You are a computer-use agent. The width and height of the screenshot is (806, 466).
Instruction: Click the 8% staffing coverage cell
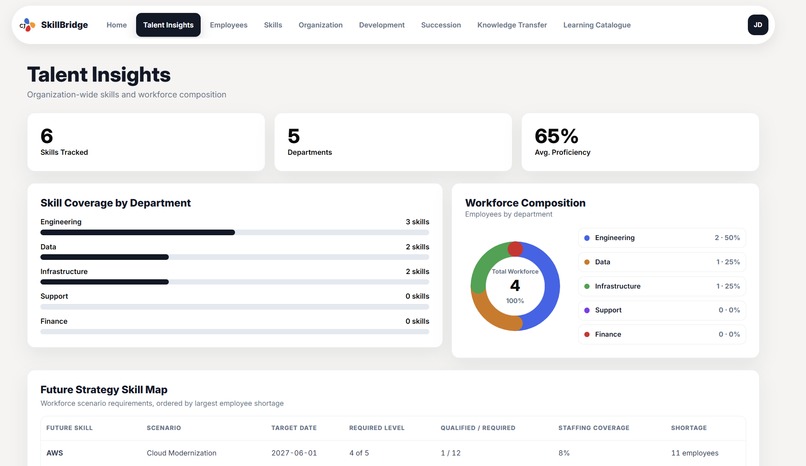coord(564,453)
